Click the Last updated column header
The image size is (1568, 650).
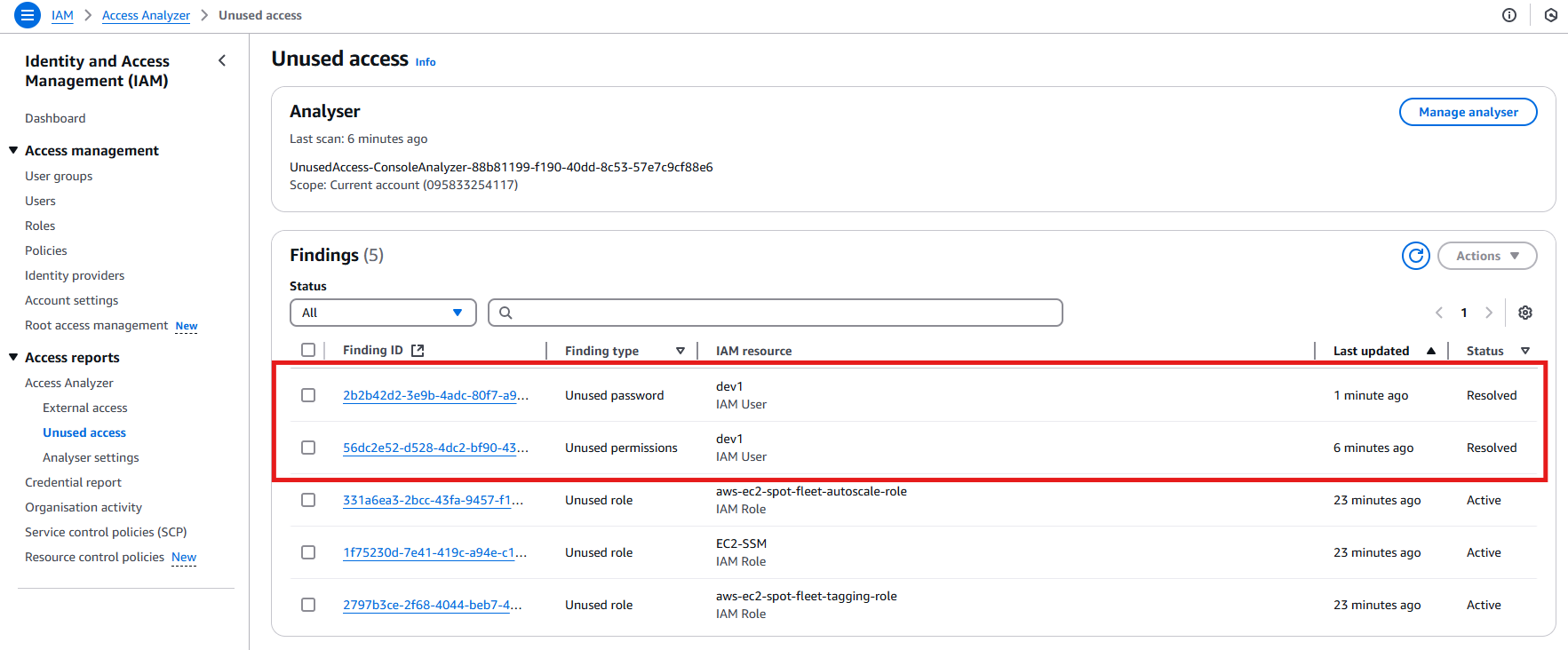click(1371, 351)
